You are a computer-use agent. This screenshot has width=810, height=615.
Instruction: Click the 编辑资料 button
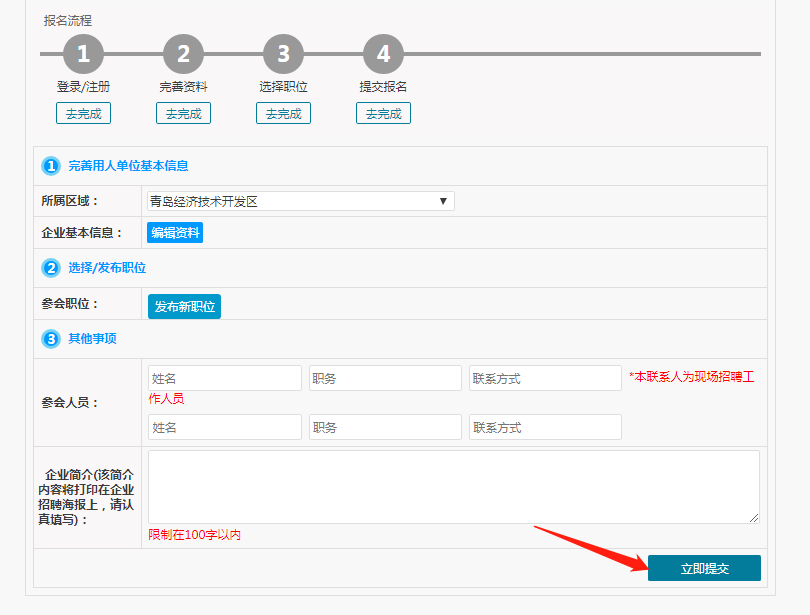[175, 233]
